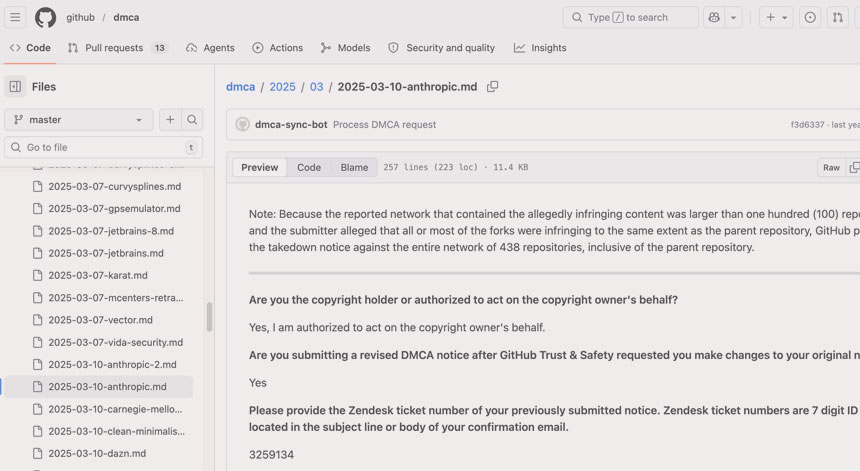
Task: Focus the Go to file field
Action: tap(103, 147)
